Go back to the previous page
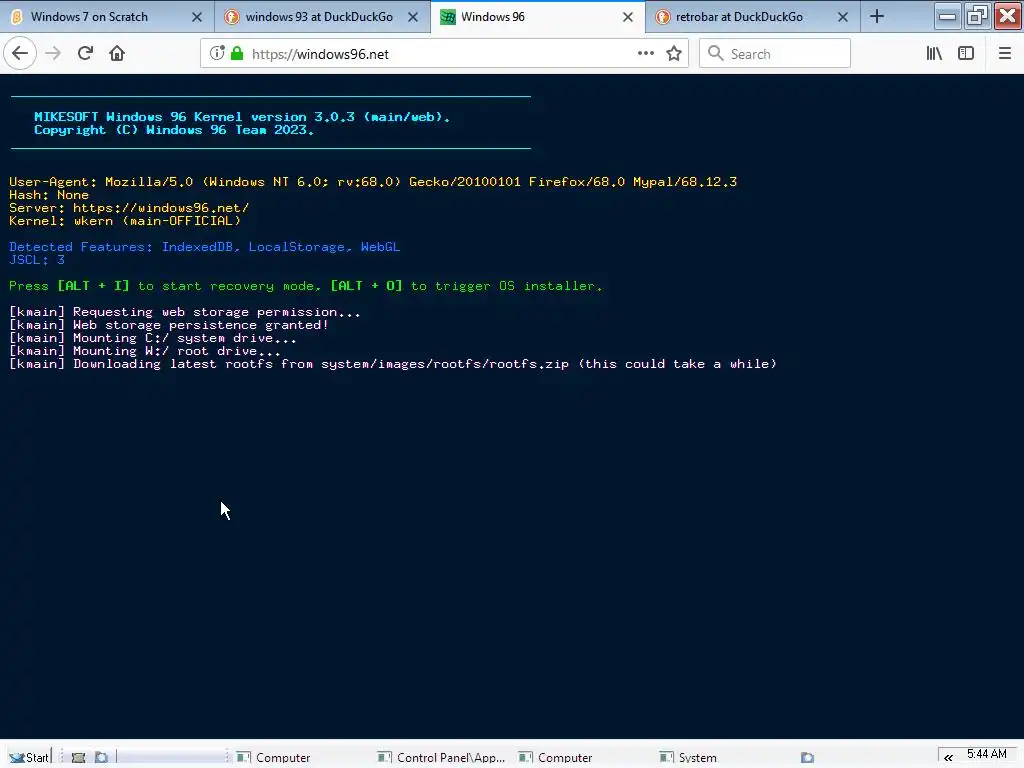Viewport: 1024px width, 768px height. pyautogui.click(x=20, y=54)
